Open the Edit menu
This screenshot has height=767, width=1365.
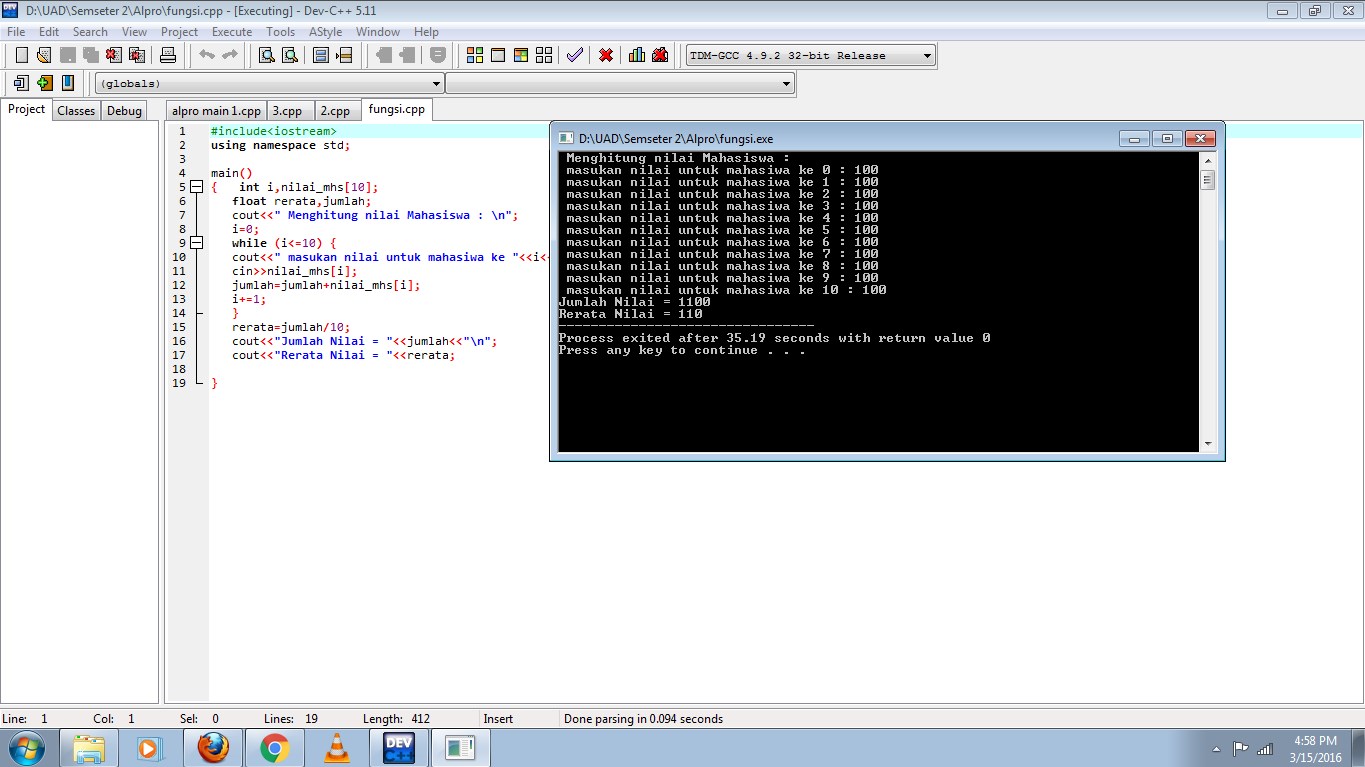49,32
